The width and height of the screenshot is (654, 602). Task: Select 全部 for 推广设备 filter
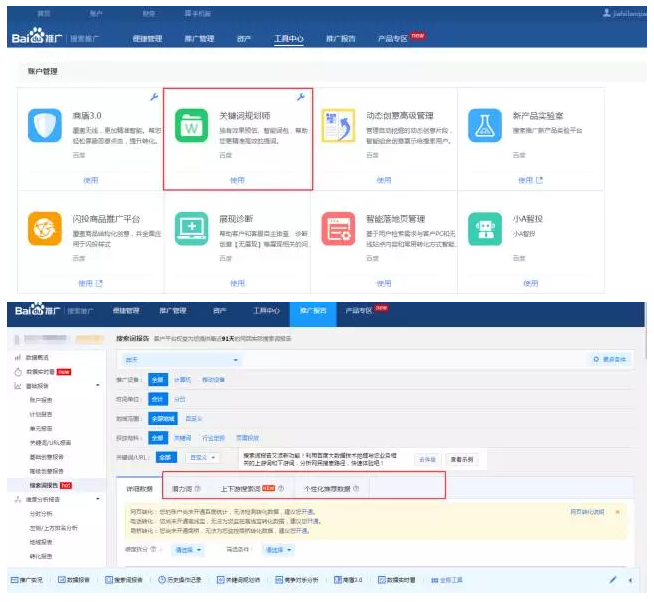coord(158,380)
